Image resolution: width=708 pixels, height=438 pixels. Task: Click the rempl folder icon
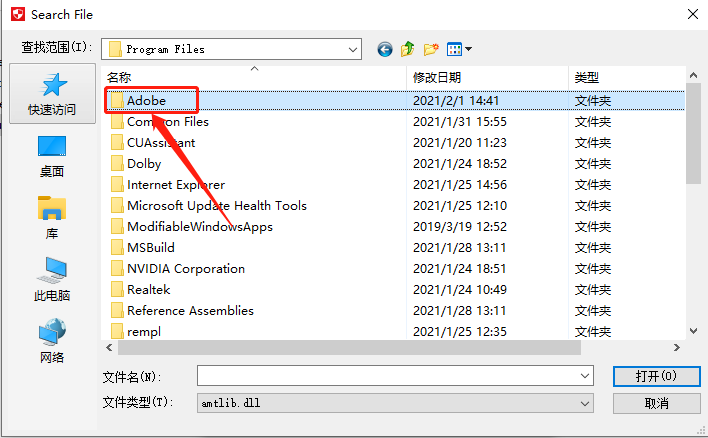[x=117, y=331]
